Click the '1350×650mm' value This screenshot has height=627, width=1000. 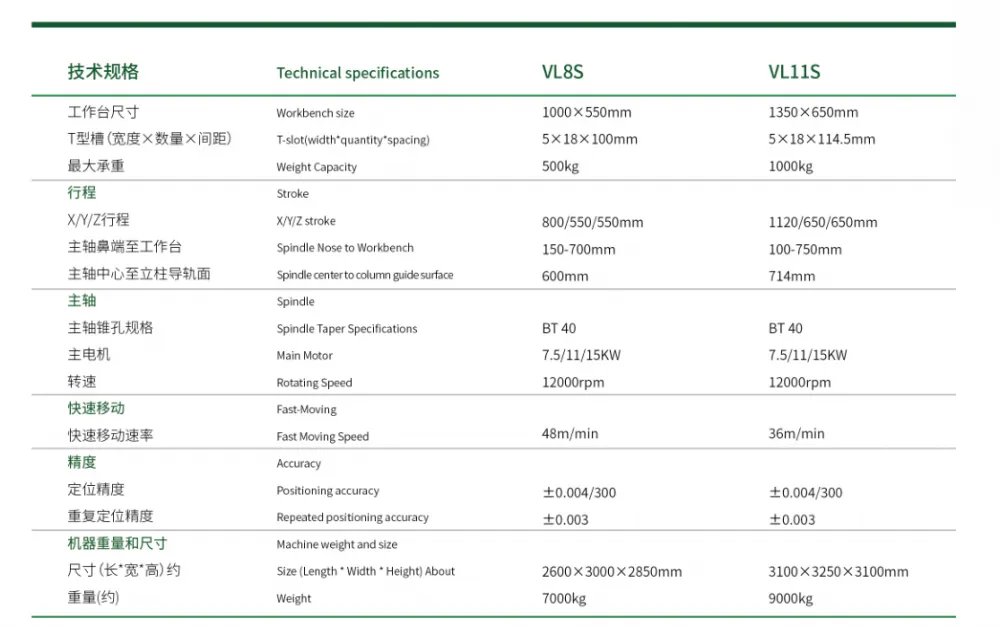(813, 112)
